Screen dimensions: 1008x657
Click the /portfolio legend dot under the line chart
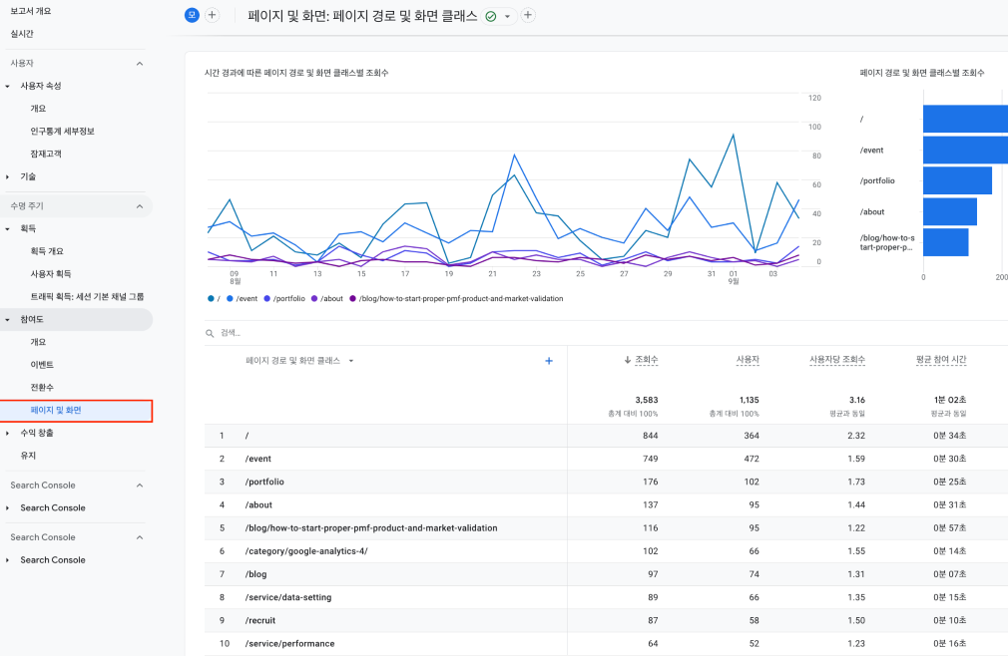tap(267, 299)
